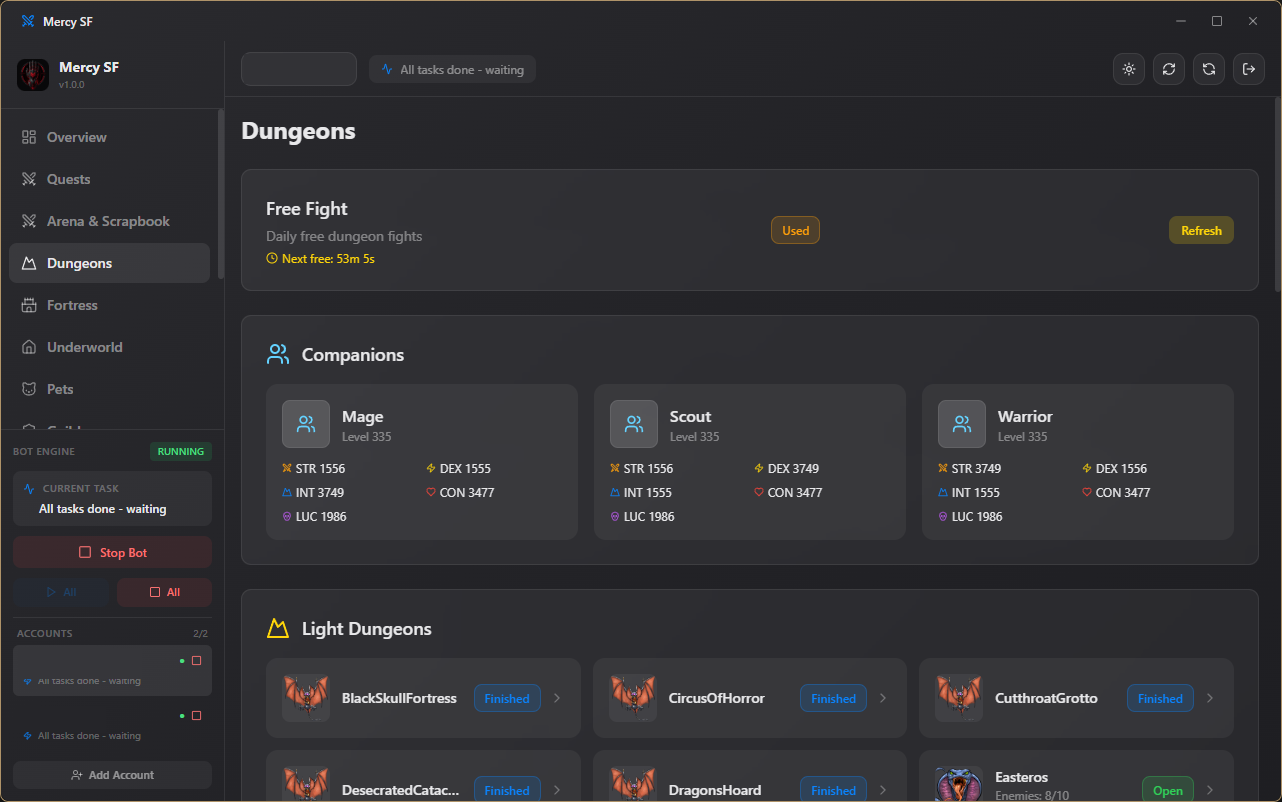Click the Companions section people icon

click(x=278, y=355)
